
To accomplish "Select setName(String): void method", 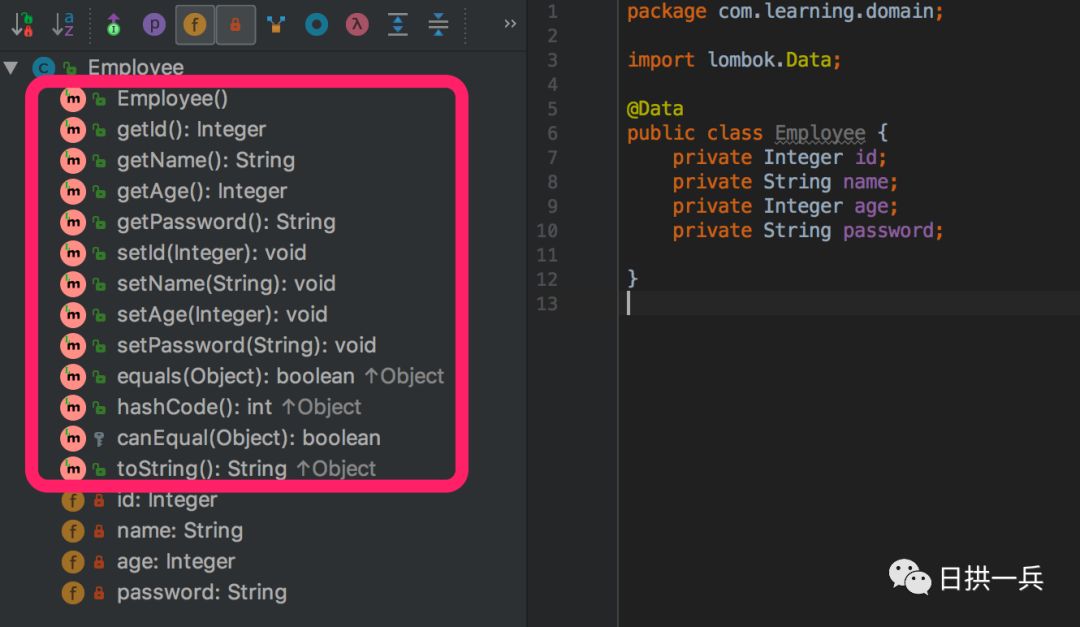I will (x=226, y=284).
